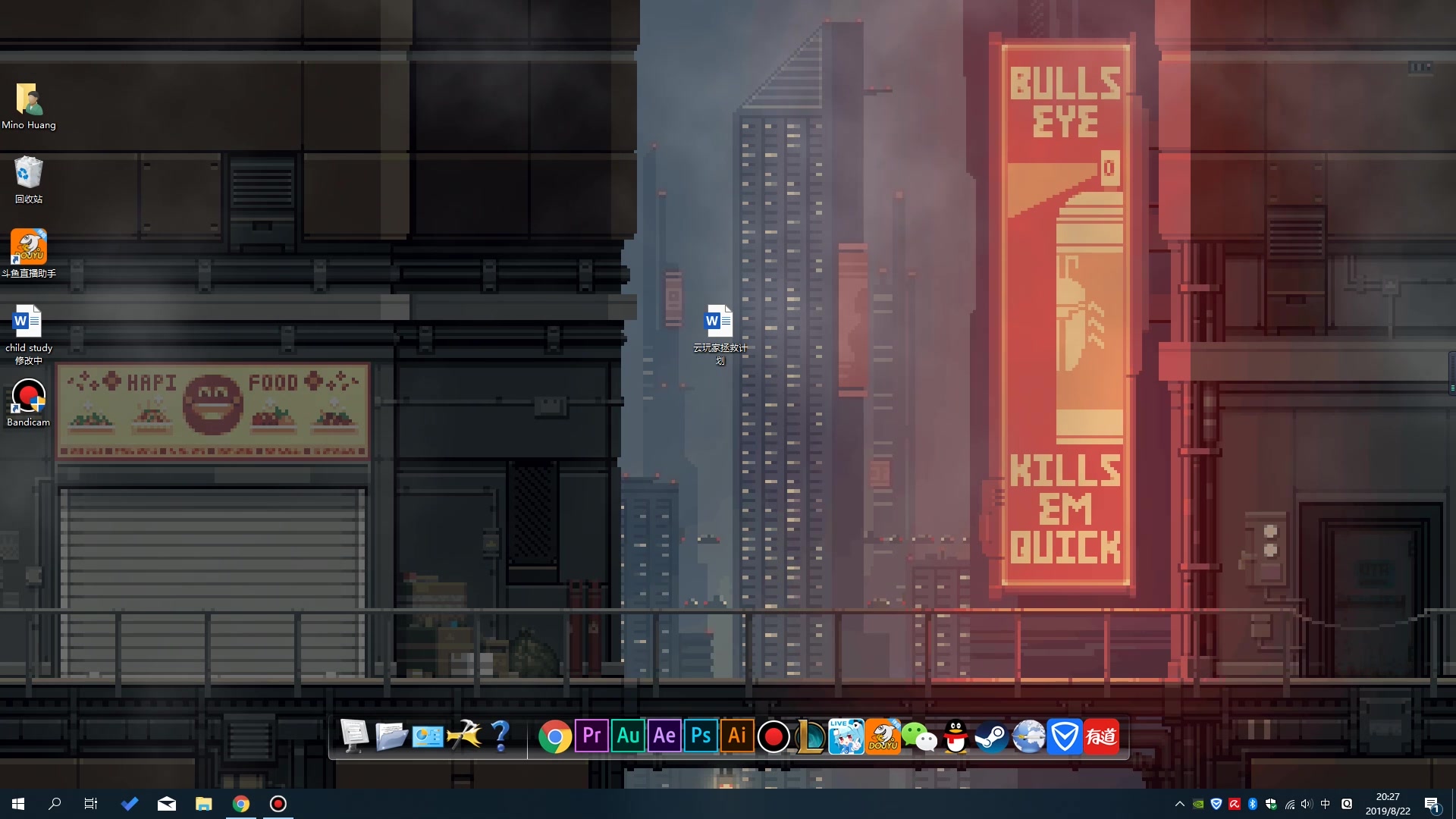Click the volume speaker tray icon

point(1307,804)
